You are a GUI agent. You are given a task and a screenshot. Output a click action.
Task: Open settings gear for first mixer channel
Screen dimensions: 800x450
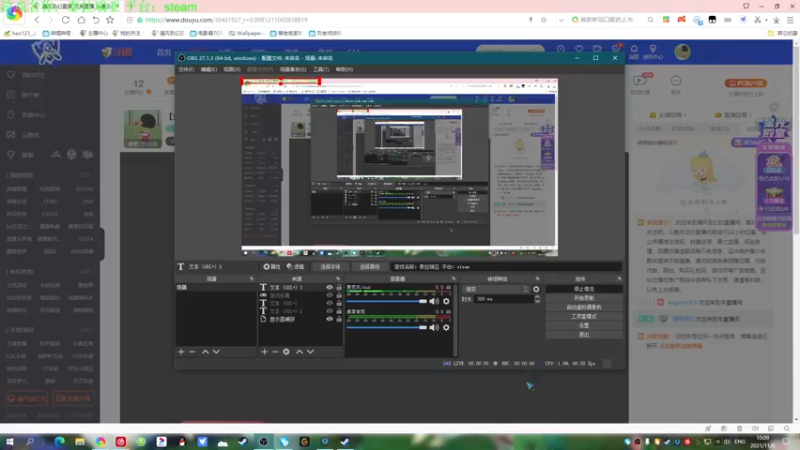(x=446, y=301)
